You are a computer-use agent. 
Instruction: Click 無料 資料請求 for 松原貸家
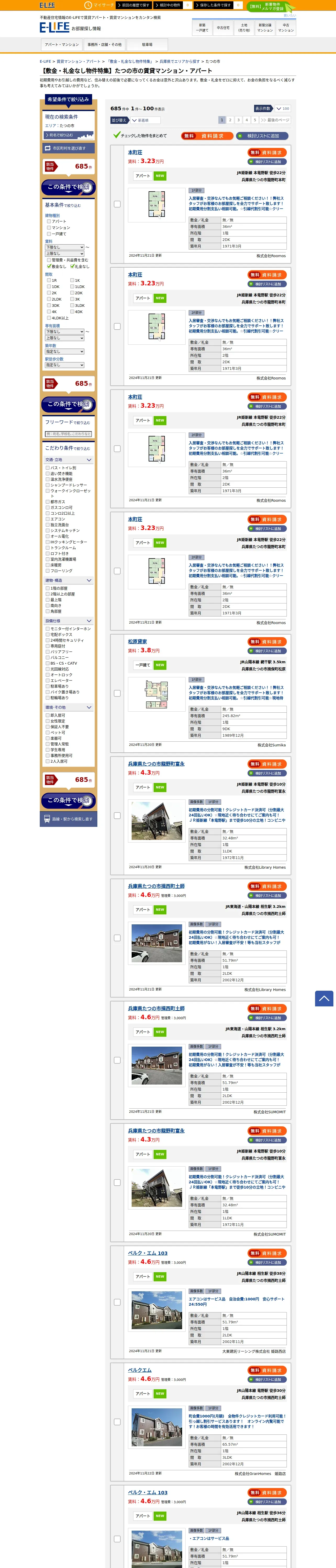click(268, 642)
